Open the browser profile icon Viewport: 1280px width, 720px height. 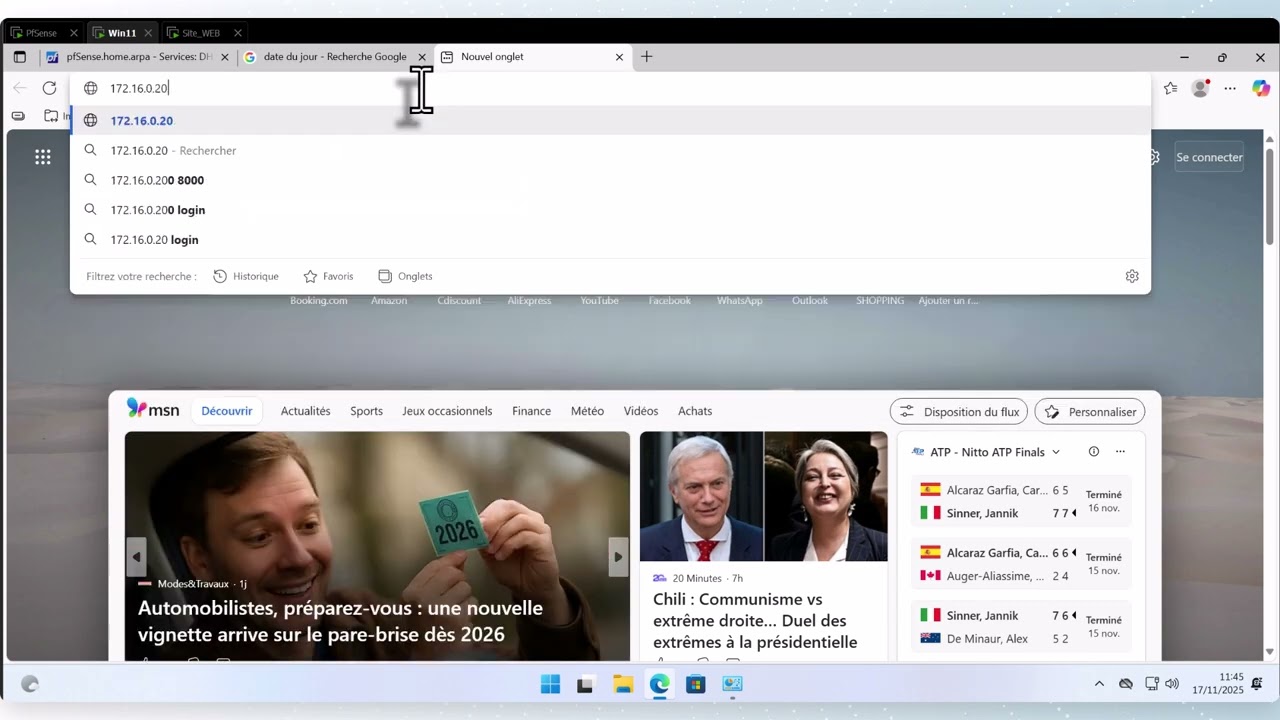(1201, 88)
